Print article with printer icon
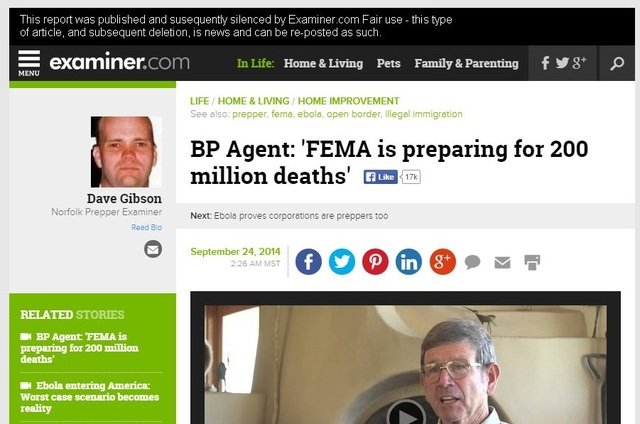Viewport: 640px width, 424px height. (x=532, y=262)
